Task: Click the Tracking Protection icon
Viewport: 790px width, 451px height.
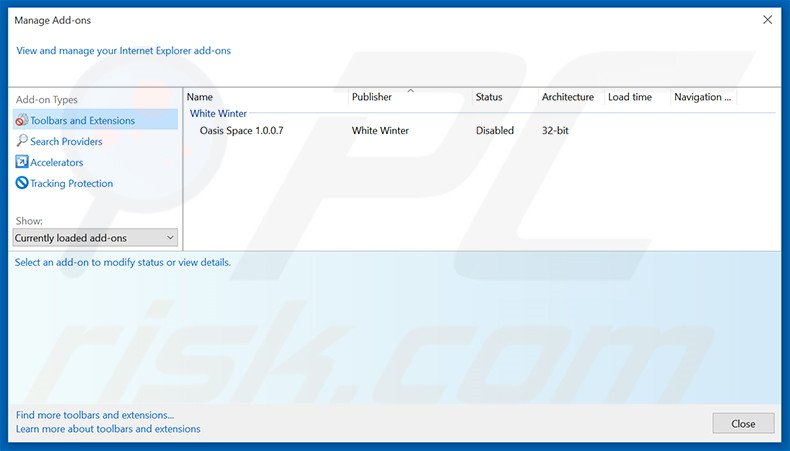Action: tap(22, 184)
